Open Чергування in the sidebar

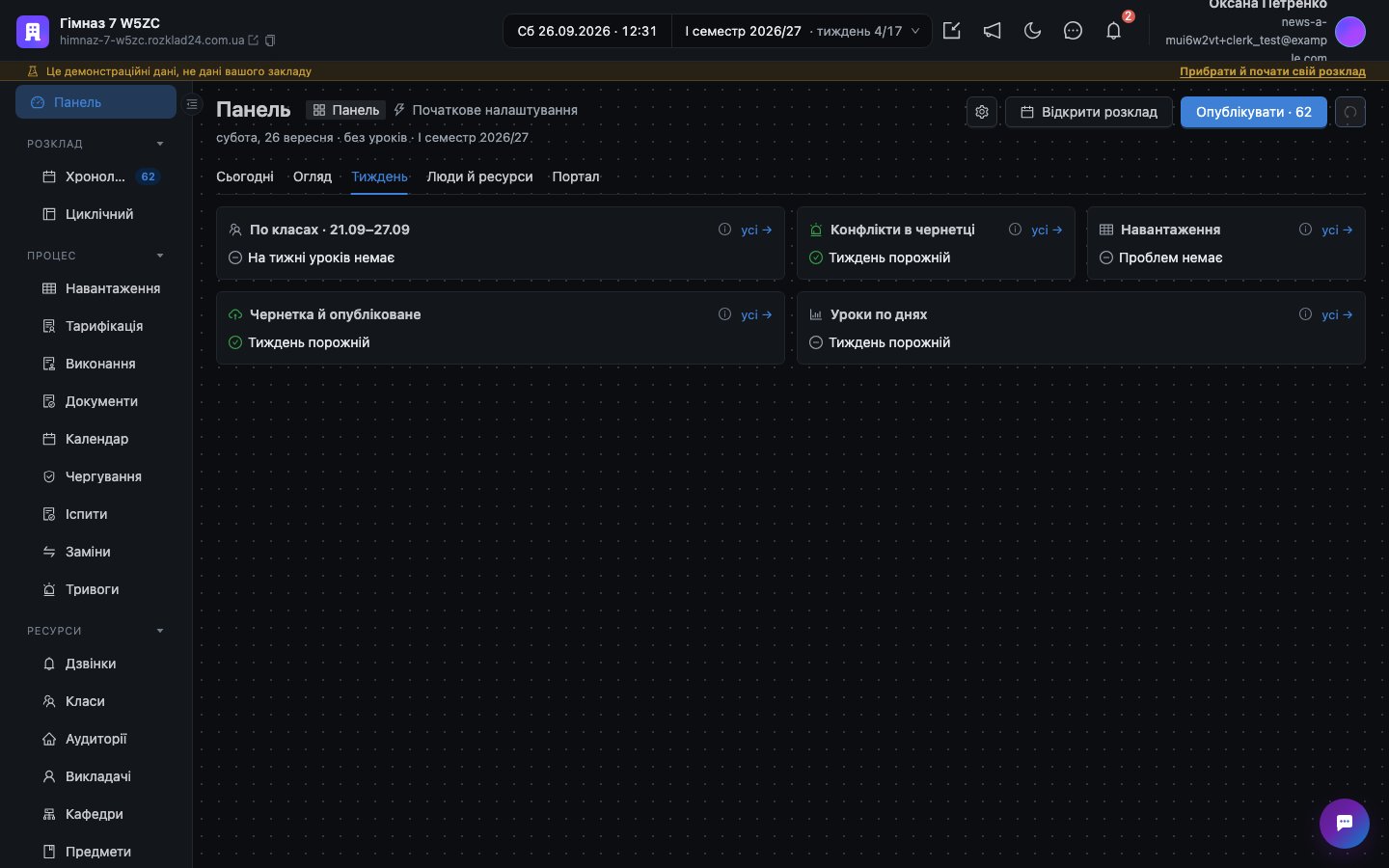pyautogui.click(x=96, y=476)
